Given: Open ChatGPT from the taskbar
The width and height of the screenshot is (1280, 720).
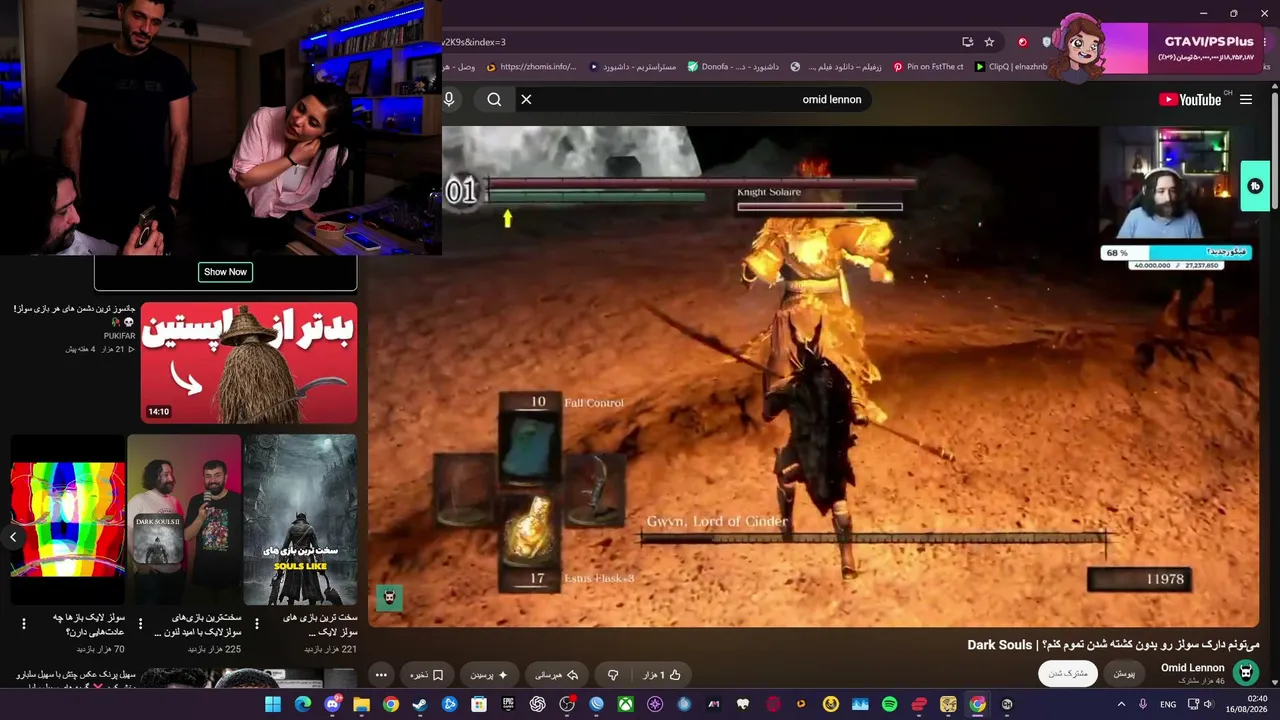Looking at the screenshot, I should 537,705.
